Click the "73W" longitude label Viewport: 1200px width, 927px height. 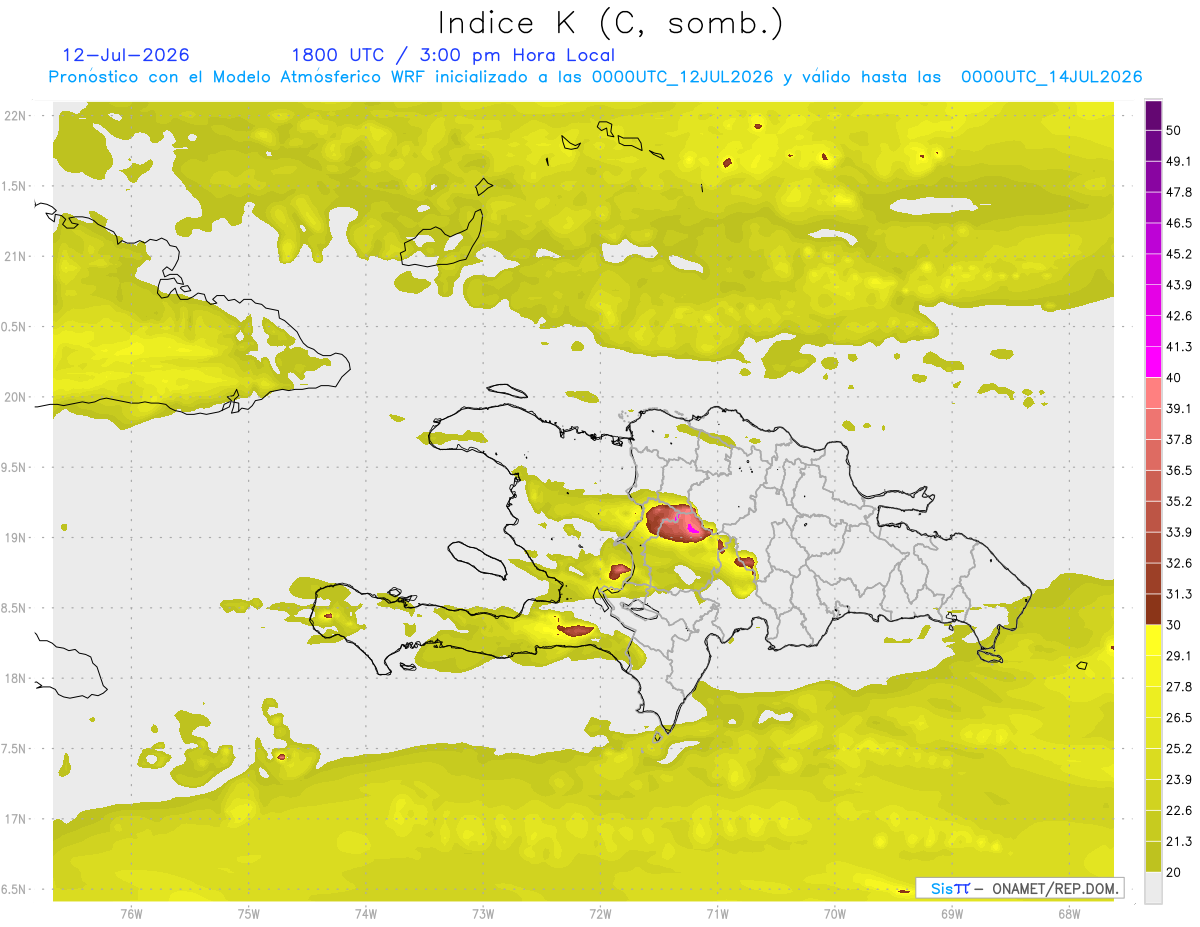[483, 913]
